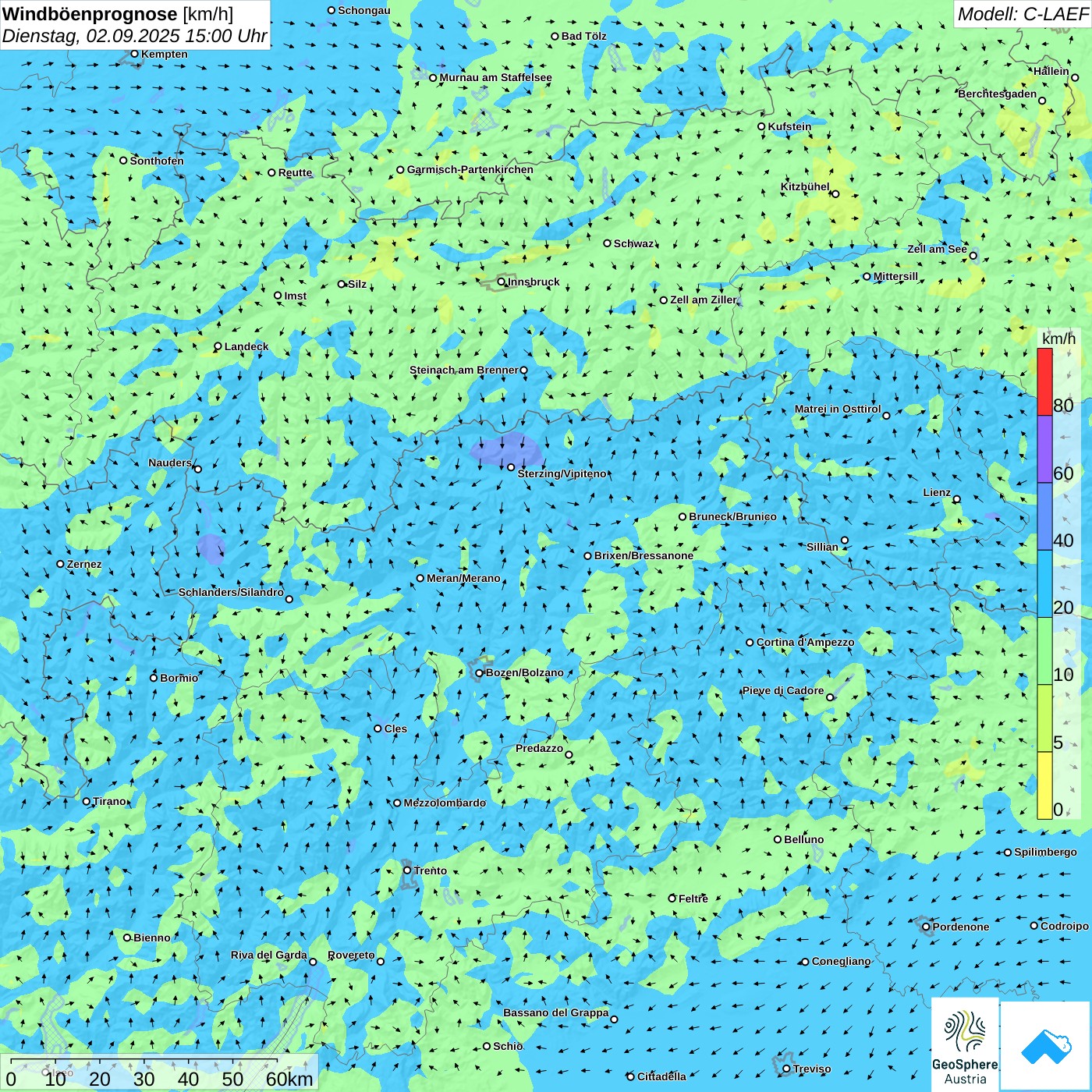The width and height of the screenshot is (1092, 1092).
Task: Click the Bruneck/Brunico label
Action: click(x=732, y=516)
